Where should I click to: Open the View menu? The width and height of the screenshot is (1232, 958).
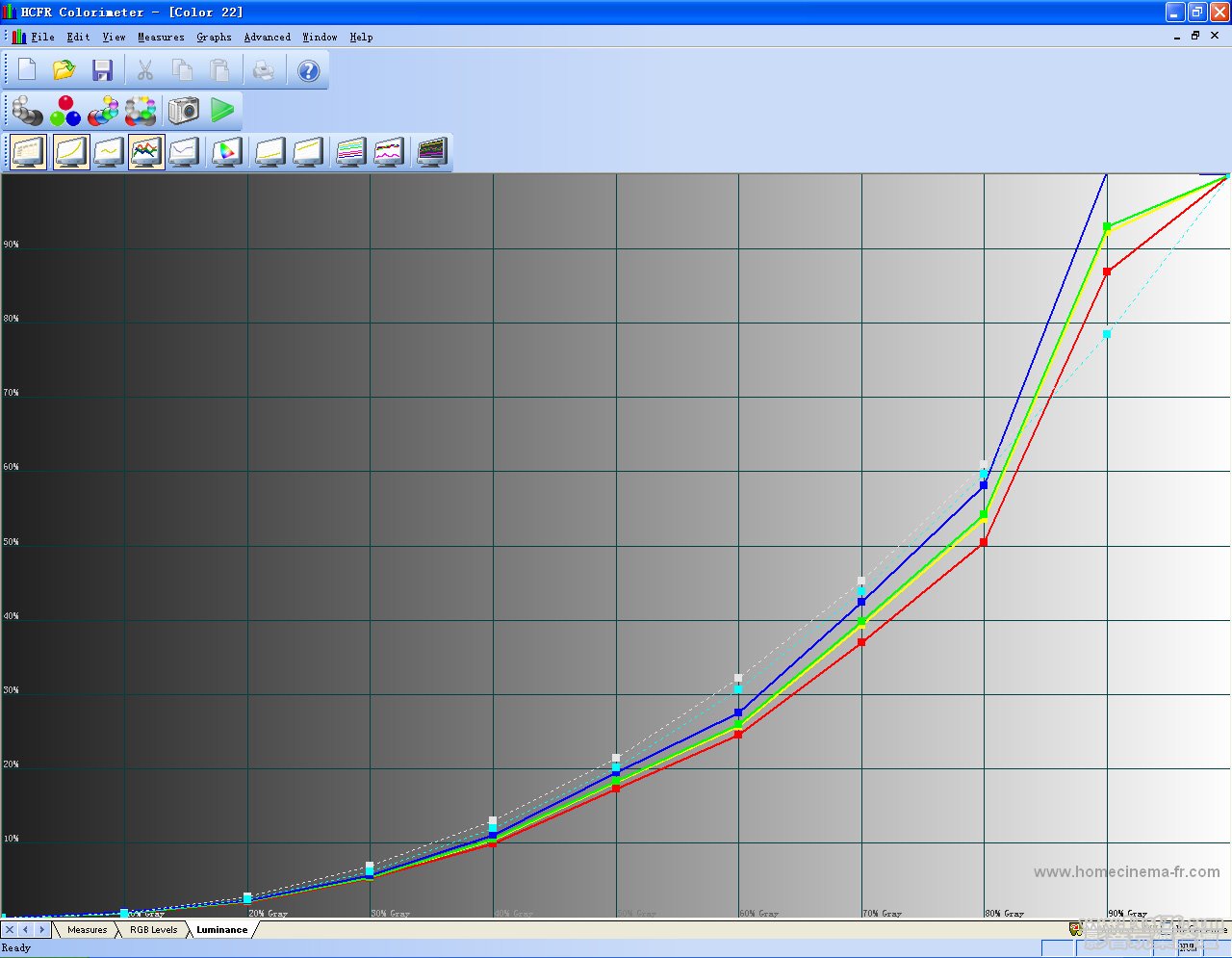(114, 37)
